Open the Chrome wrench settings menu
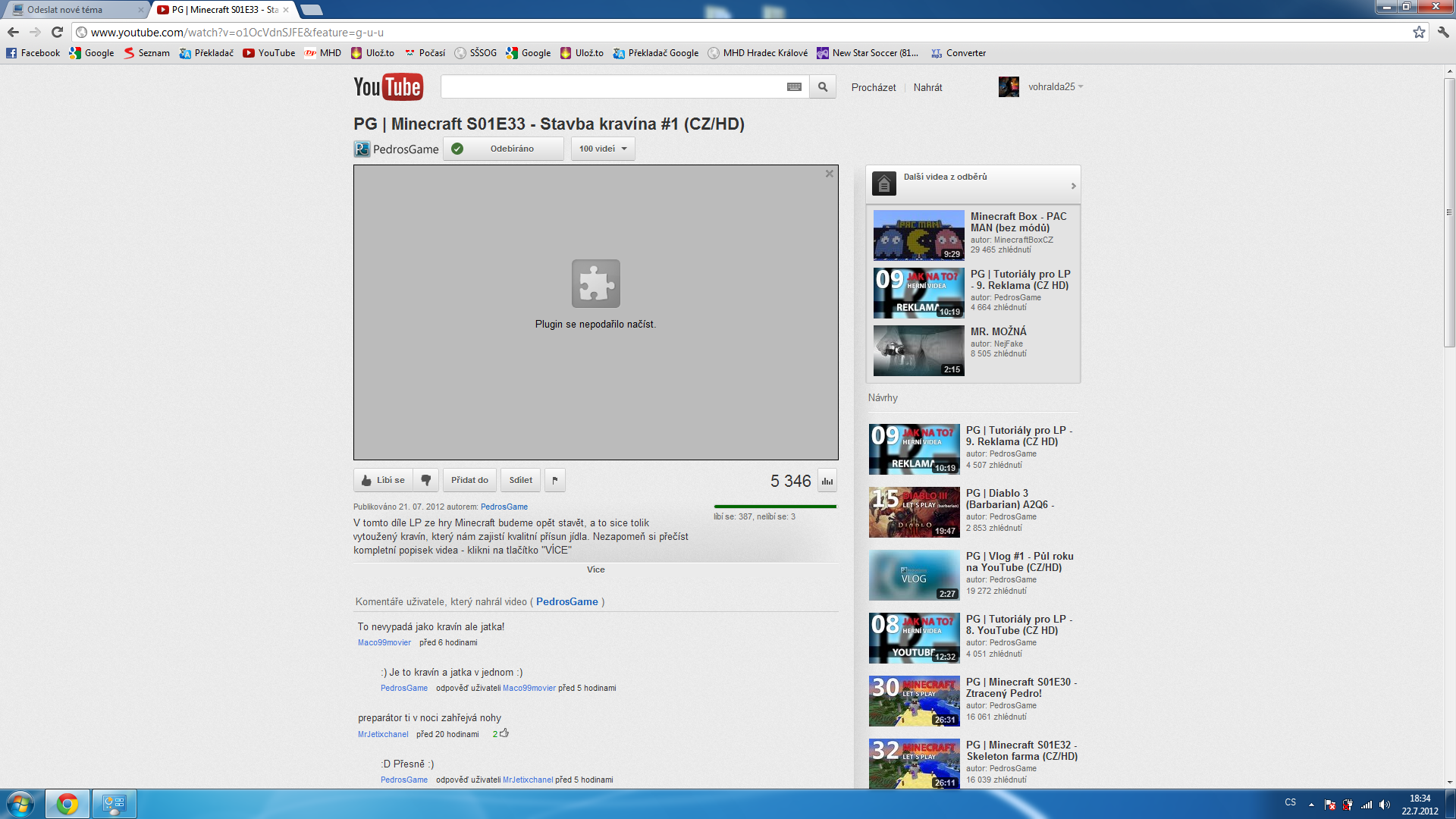Viewport: 1456px width, 819px height. coord(1443,32)
